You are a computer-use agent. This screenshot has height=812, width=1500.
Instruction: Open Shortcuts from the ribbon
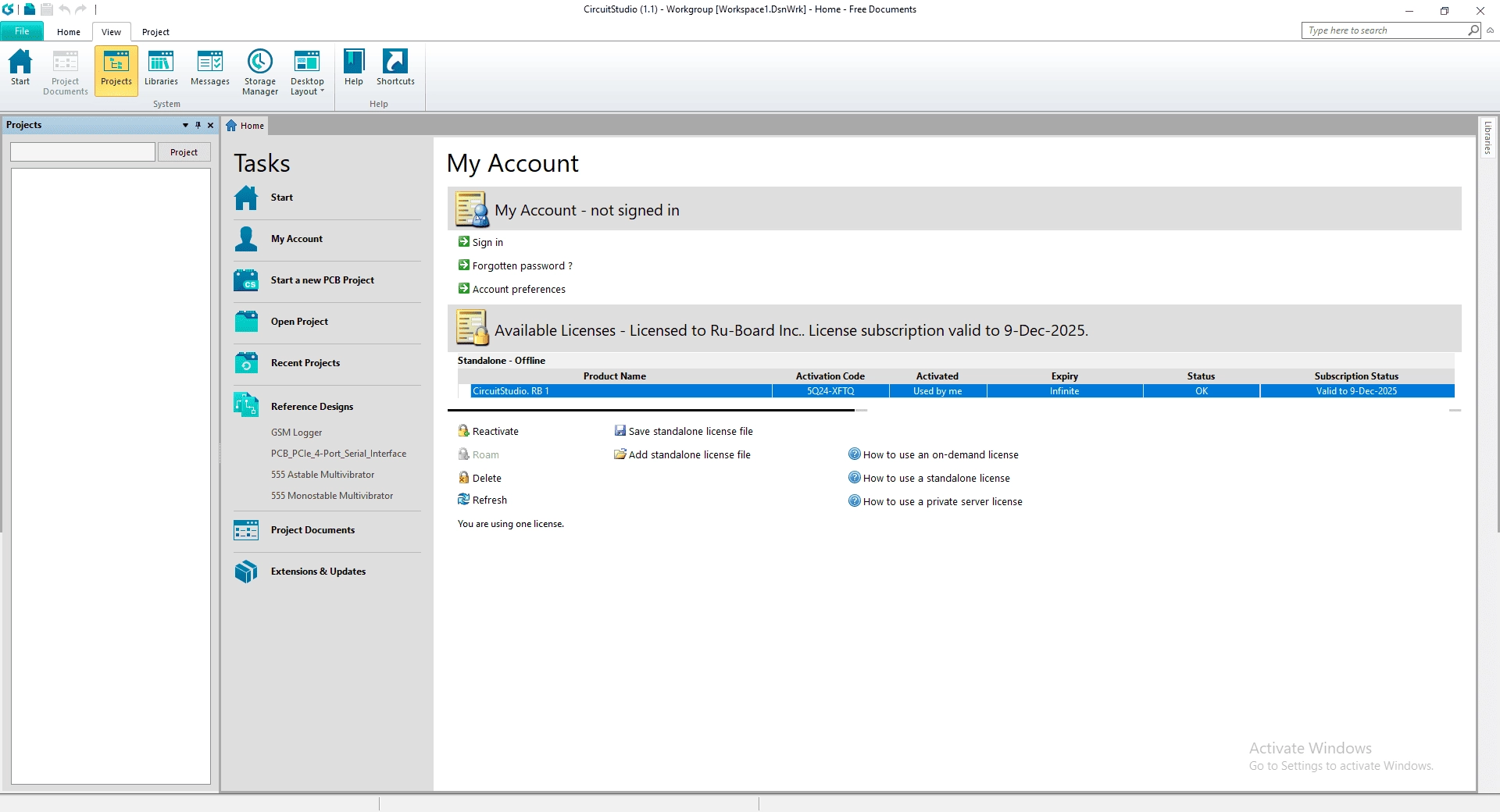click(395, 68)
